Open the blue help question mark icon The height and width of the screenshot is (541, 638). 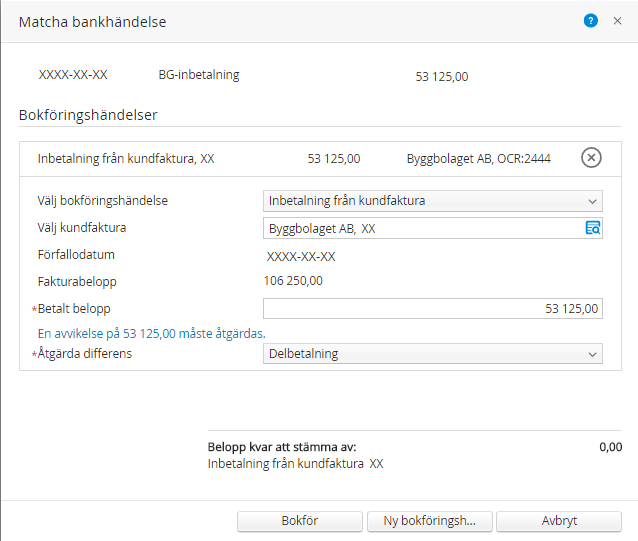click(x=591, y=21)
